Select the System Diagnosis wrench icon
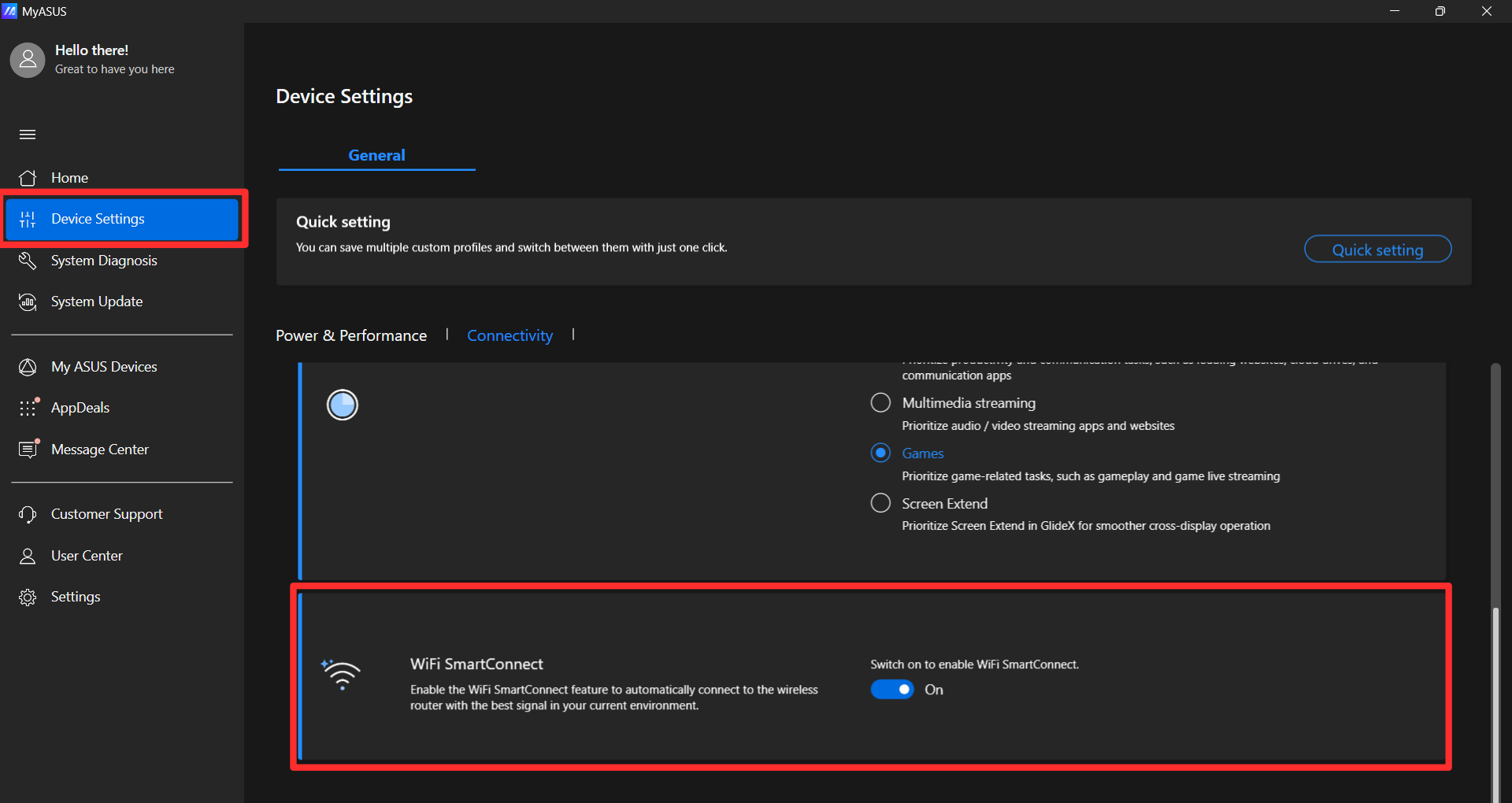The height and width of the screenshot is (803, 1512). click(28, 261)
